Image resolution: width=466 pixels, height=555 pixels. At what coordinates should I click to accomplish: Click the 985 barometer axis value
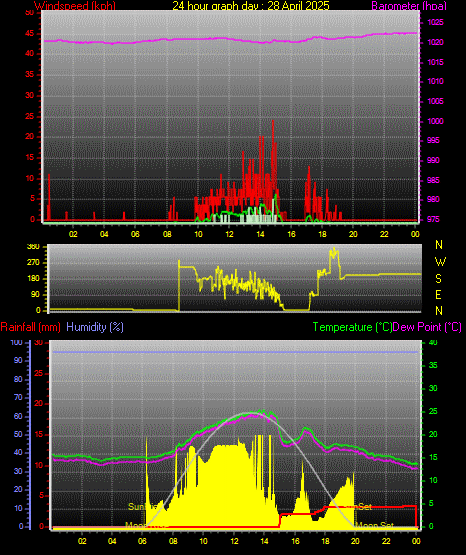pyautogui.click(x=433, y=180)
